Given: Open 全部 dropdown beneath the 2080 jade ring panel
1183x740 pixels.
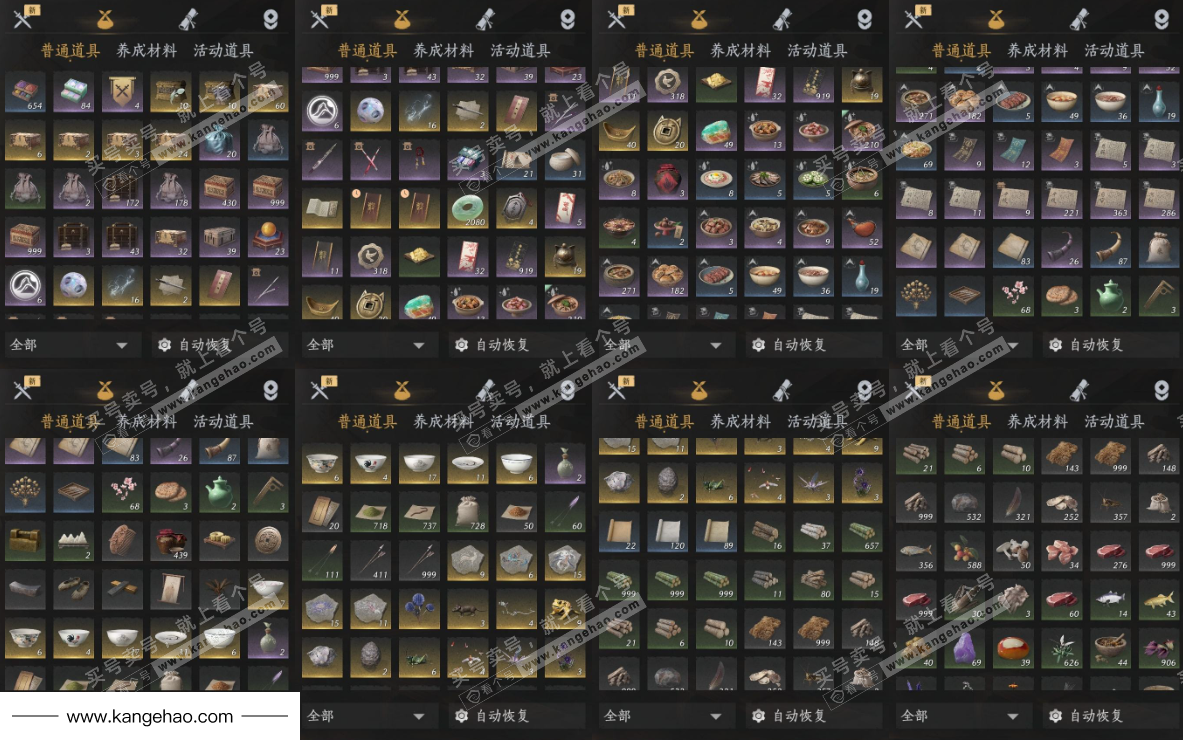Looking at the screenshot, I should point(367,345).
